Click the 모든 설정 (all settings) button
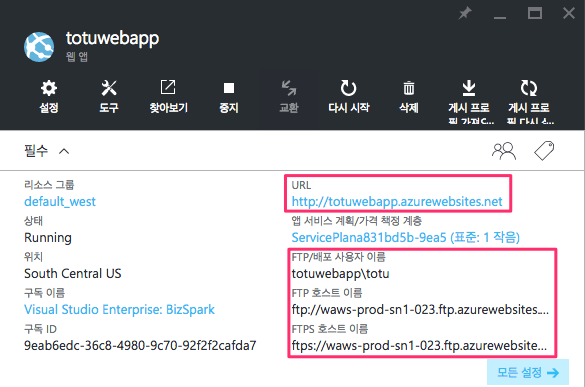585x387 pixels. pos(528,372)
